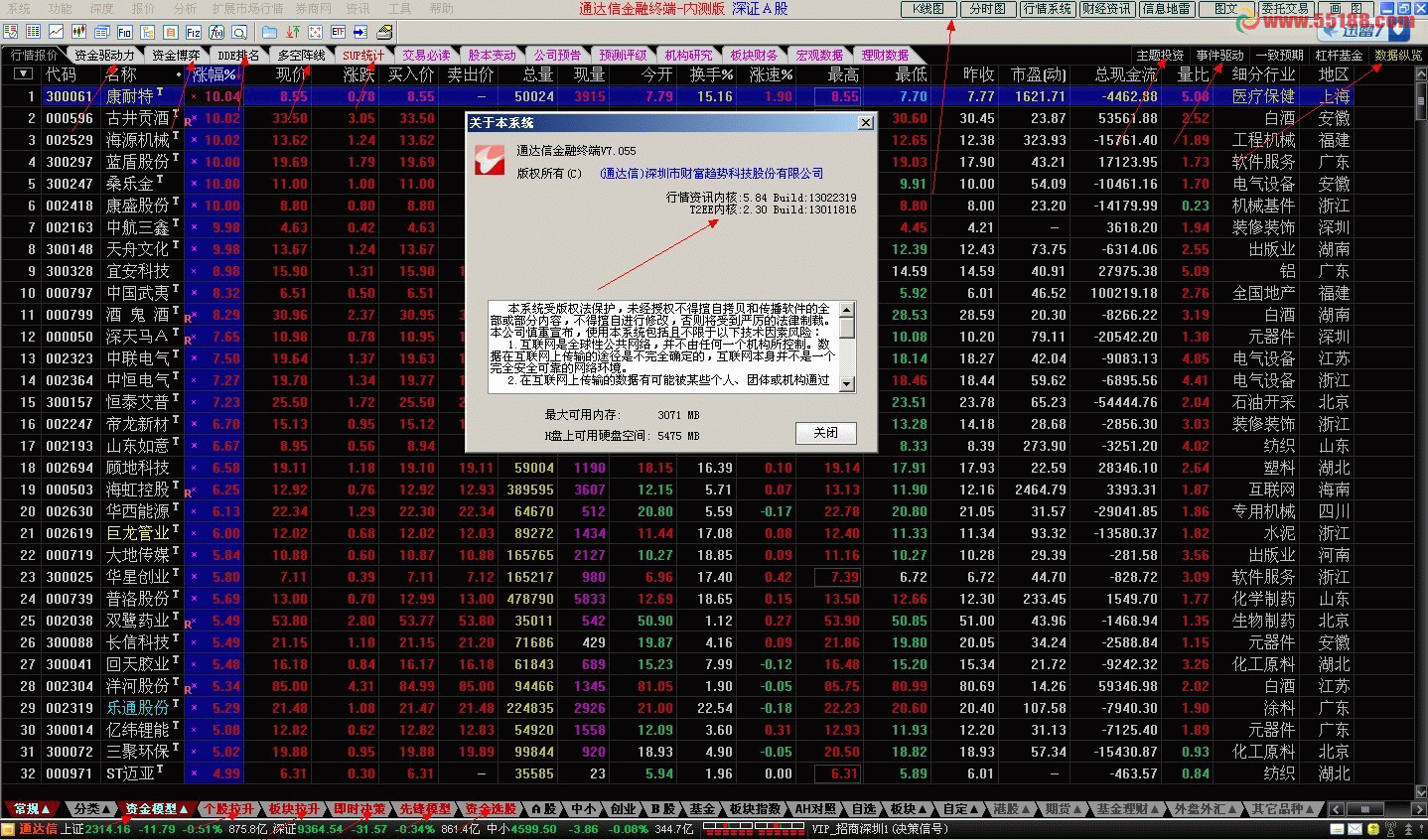The image size is (1428, 840).
Task: Open the f(x) formula manager icon
Action: pos(215,32)
